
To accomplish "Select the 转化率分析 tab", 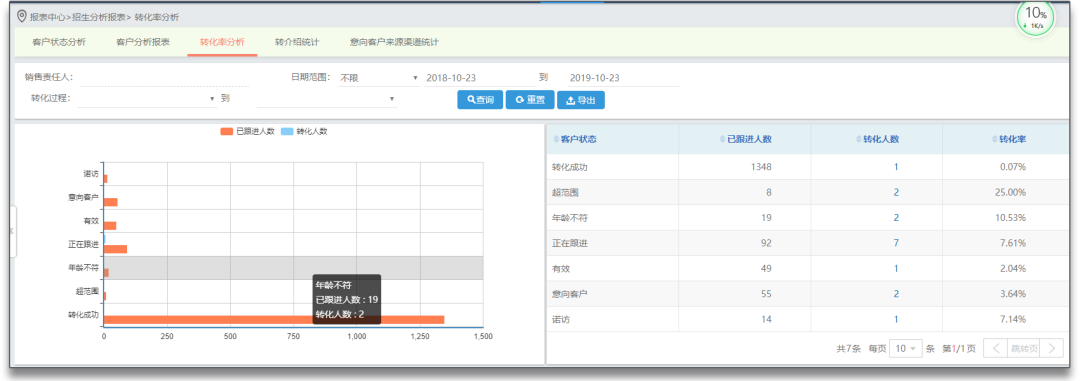I will 222,42.
